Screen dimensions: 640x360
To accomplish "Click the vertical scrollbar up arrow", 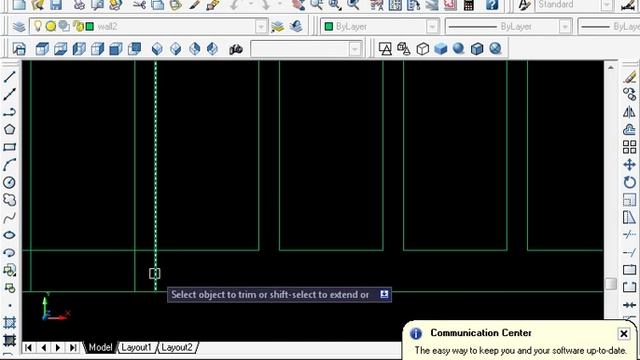I will point(611,67).
